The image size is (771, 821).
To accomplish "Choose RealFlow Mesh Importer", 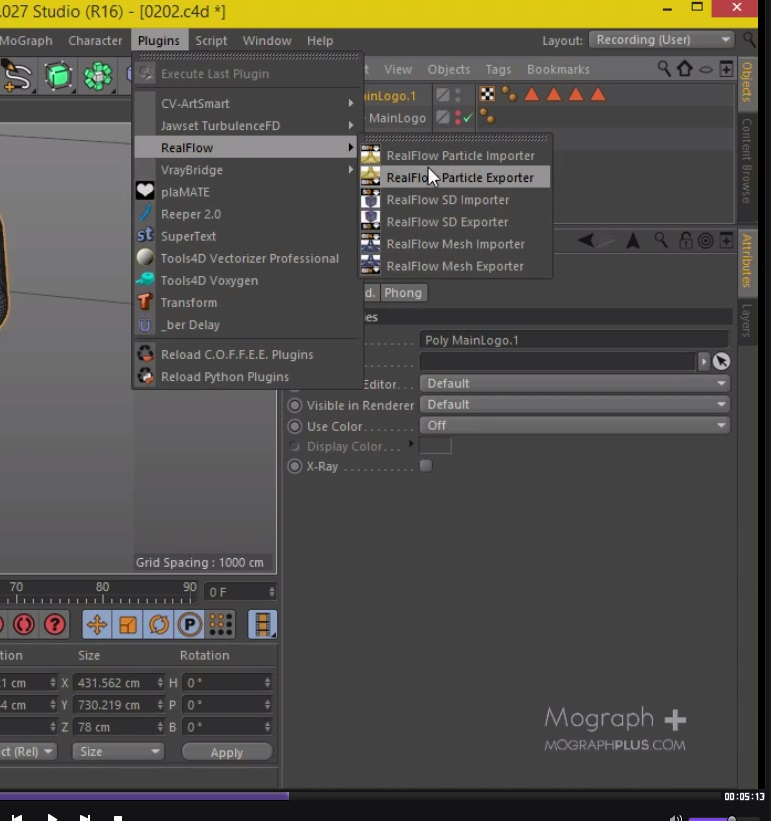I will [455, 244].
